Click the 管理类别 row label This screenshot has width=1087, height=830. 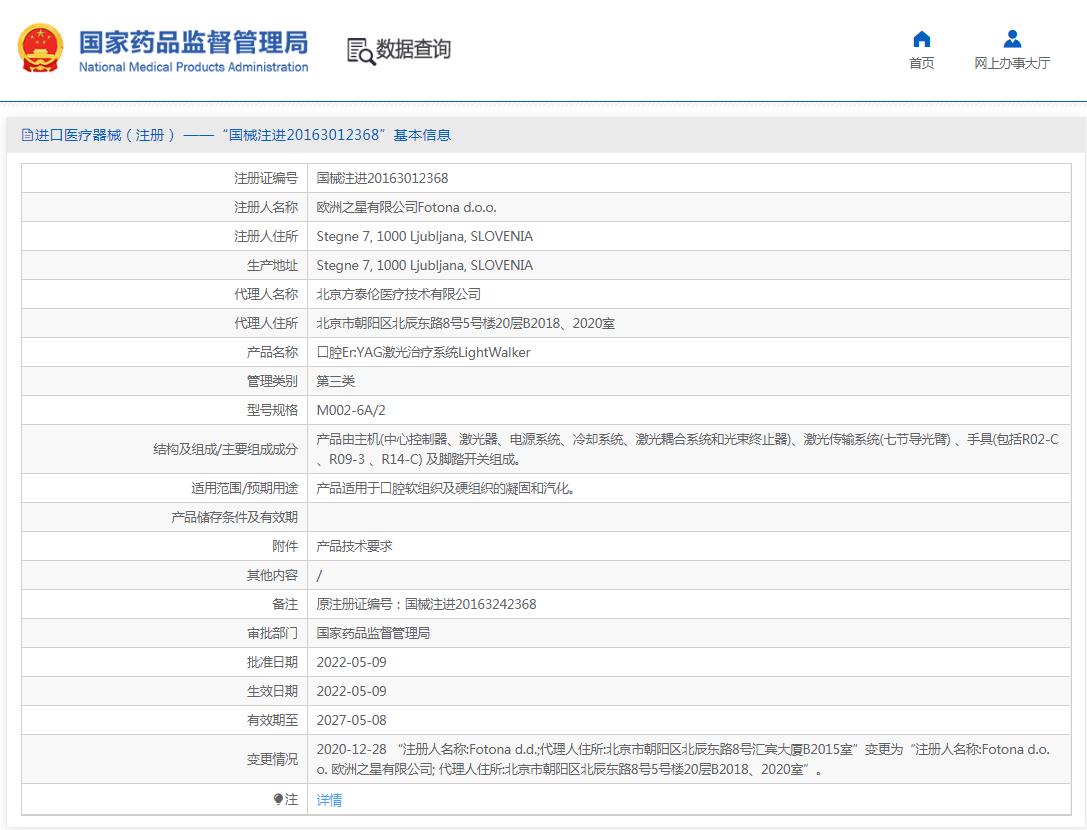pyautogui.click(x=272, y=381)
